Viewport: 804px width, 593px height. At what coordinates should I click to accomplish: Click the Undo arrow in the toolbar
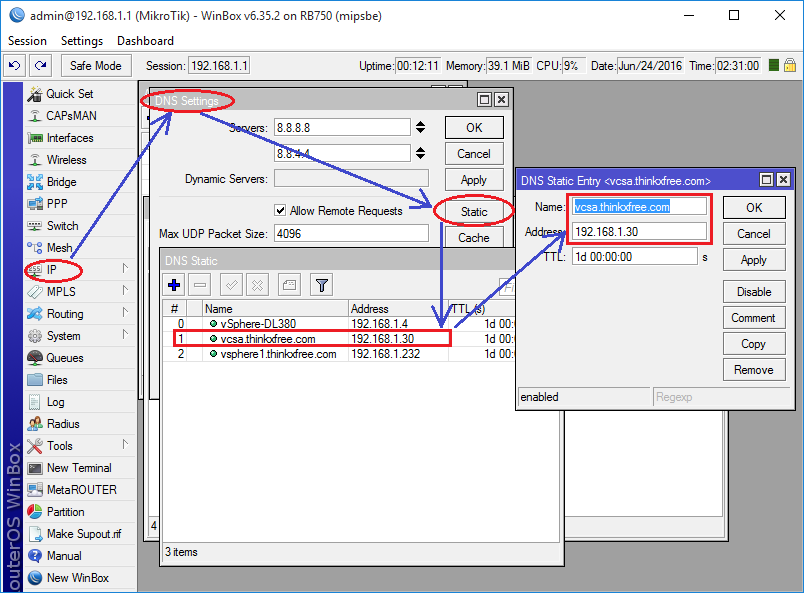[x=12, y=64]
